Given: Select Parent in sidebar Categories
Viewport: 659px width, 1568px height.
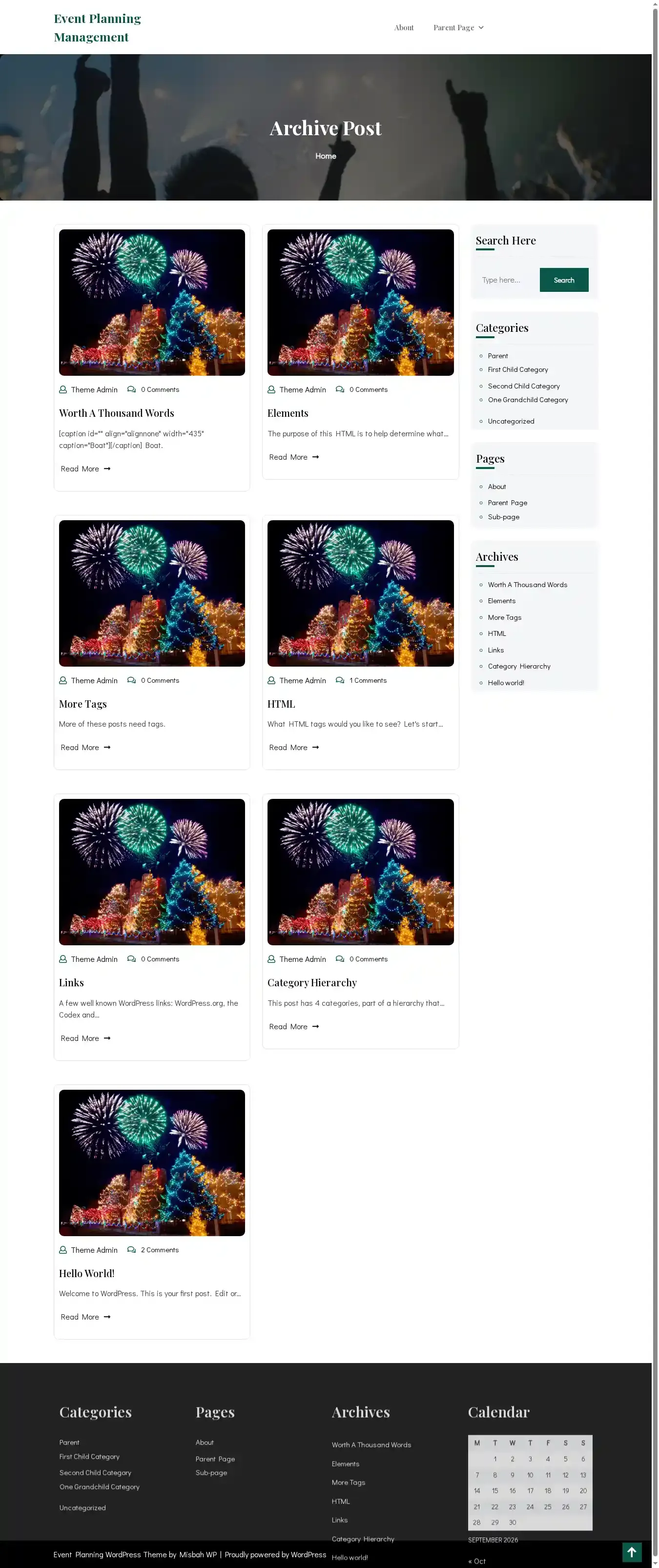Looking at the screenshot, I should (x=497, y=356).
